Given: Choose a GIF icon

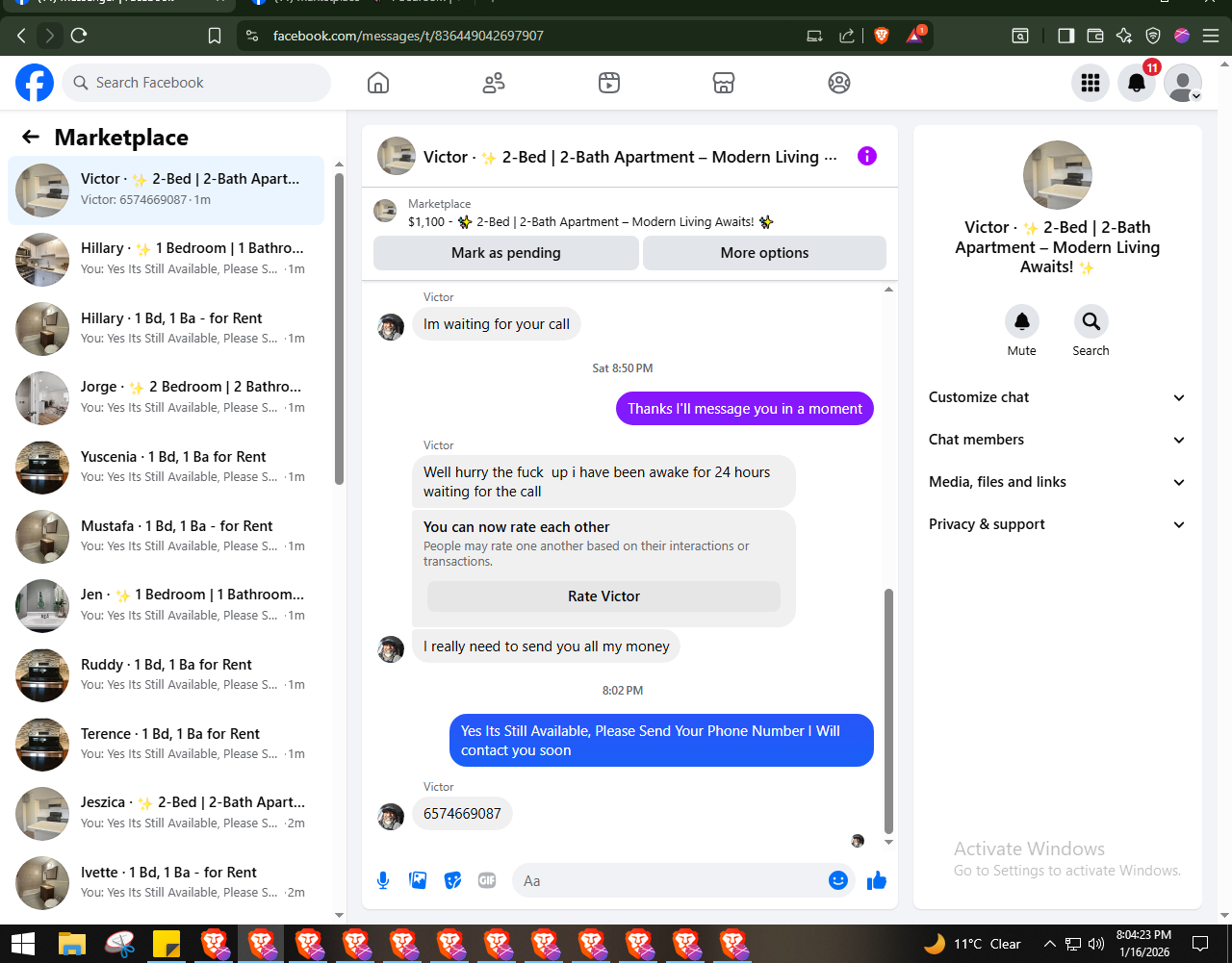Looking at the screenshot, I should 487,879.
